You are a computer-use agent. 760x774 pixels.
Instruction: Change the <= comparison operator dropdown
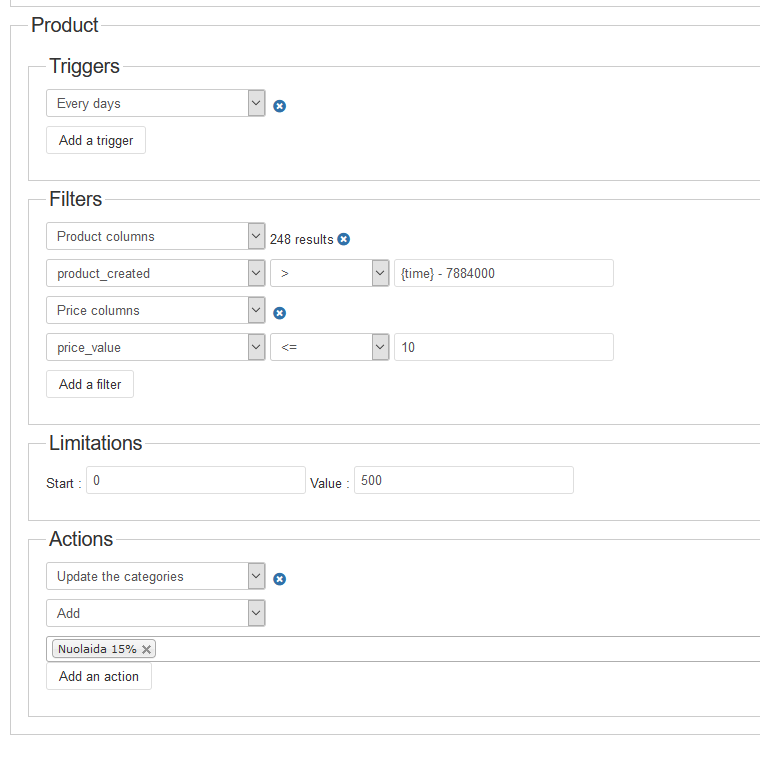(329, 347)
